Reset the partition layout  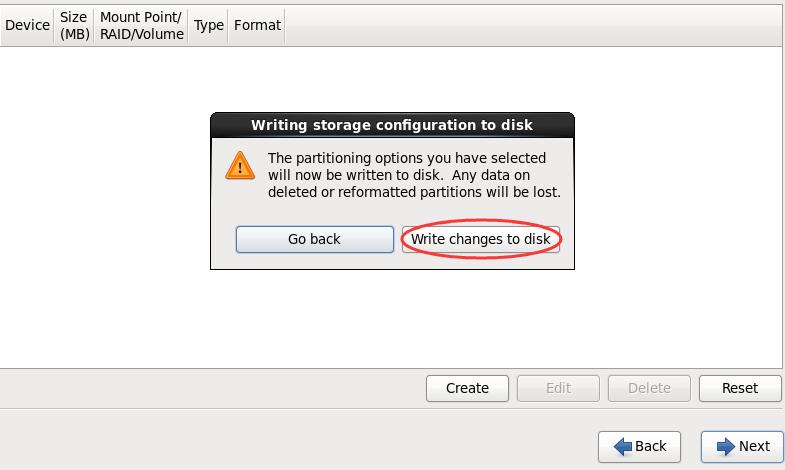click(x=740, y=388)
